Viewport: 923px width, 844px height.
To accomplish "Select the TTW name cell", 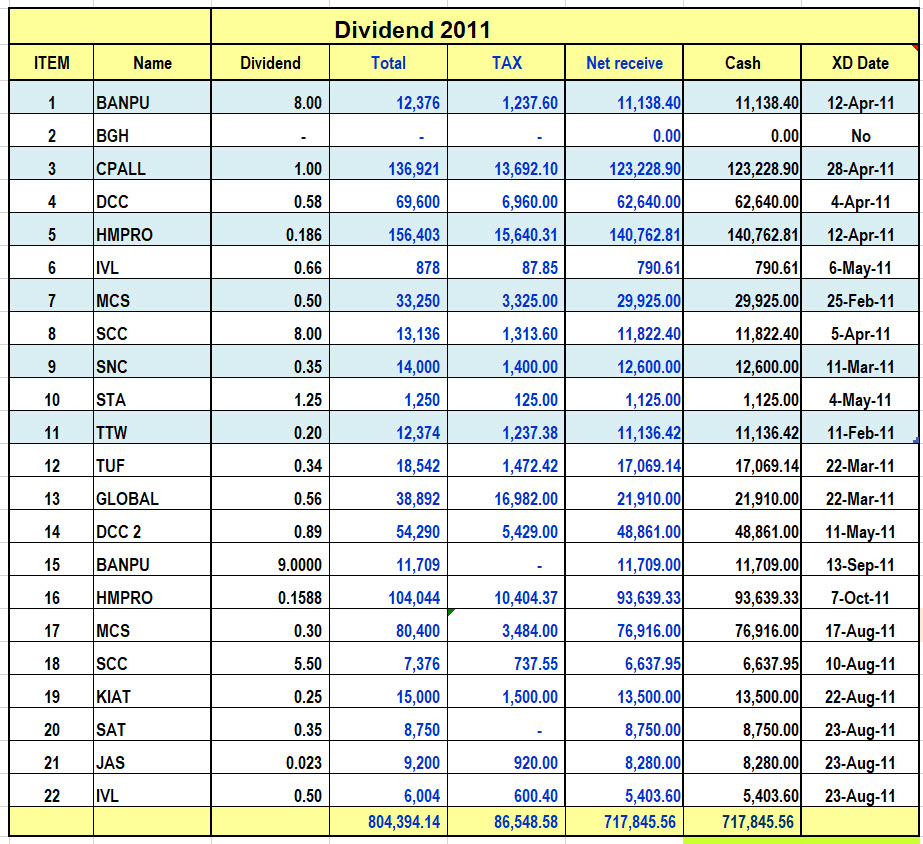I will click(152, 427).
